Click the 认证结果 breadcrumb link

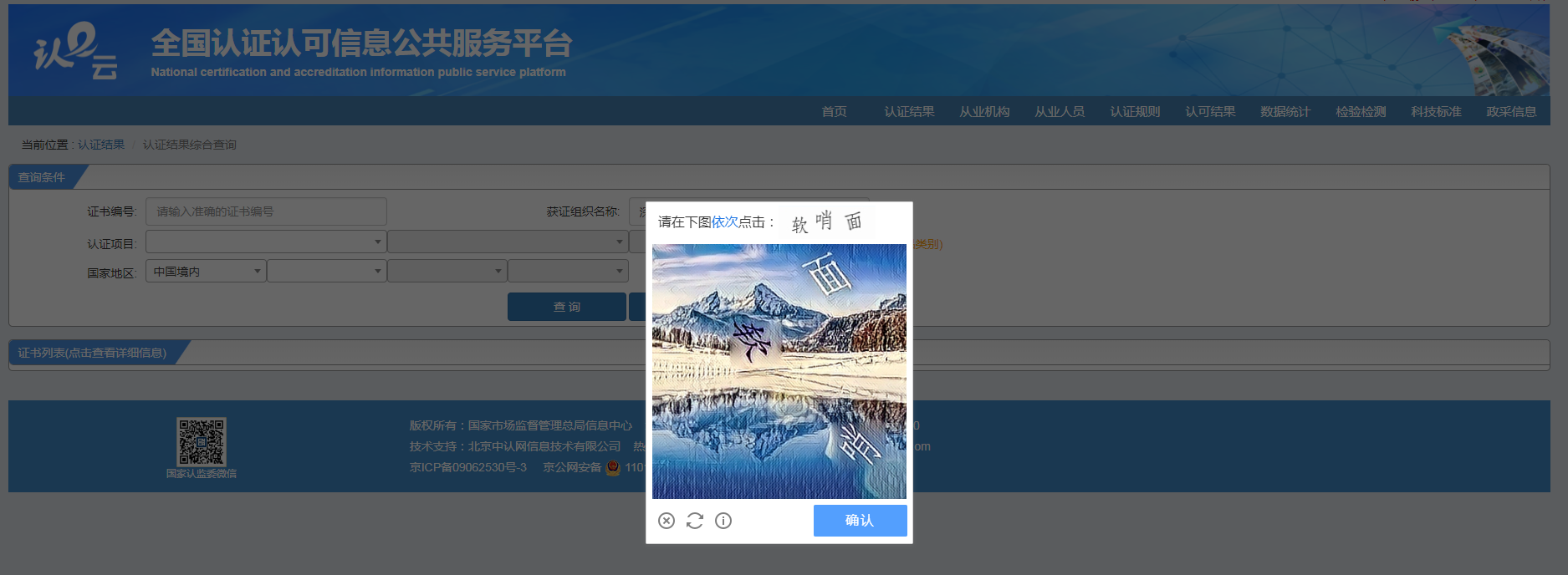click(x=101, y=145)
